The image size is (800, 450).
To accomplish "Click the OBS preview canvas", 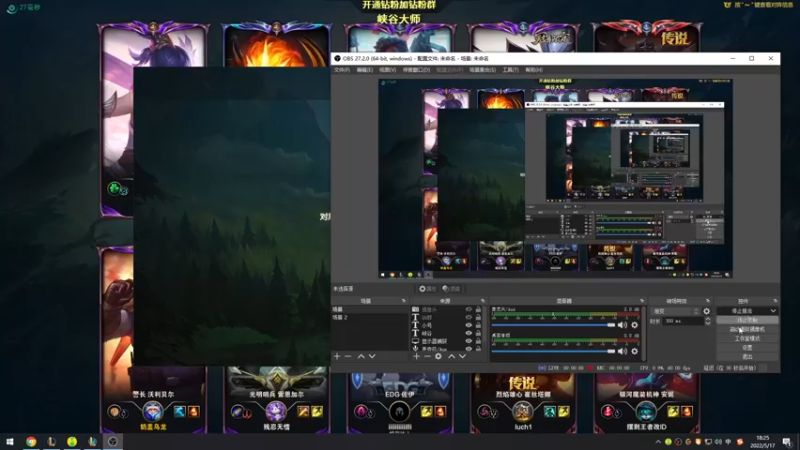I will click(x=555, y=179).
